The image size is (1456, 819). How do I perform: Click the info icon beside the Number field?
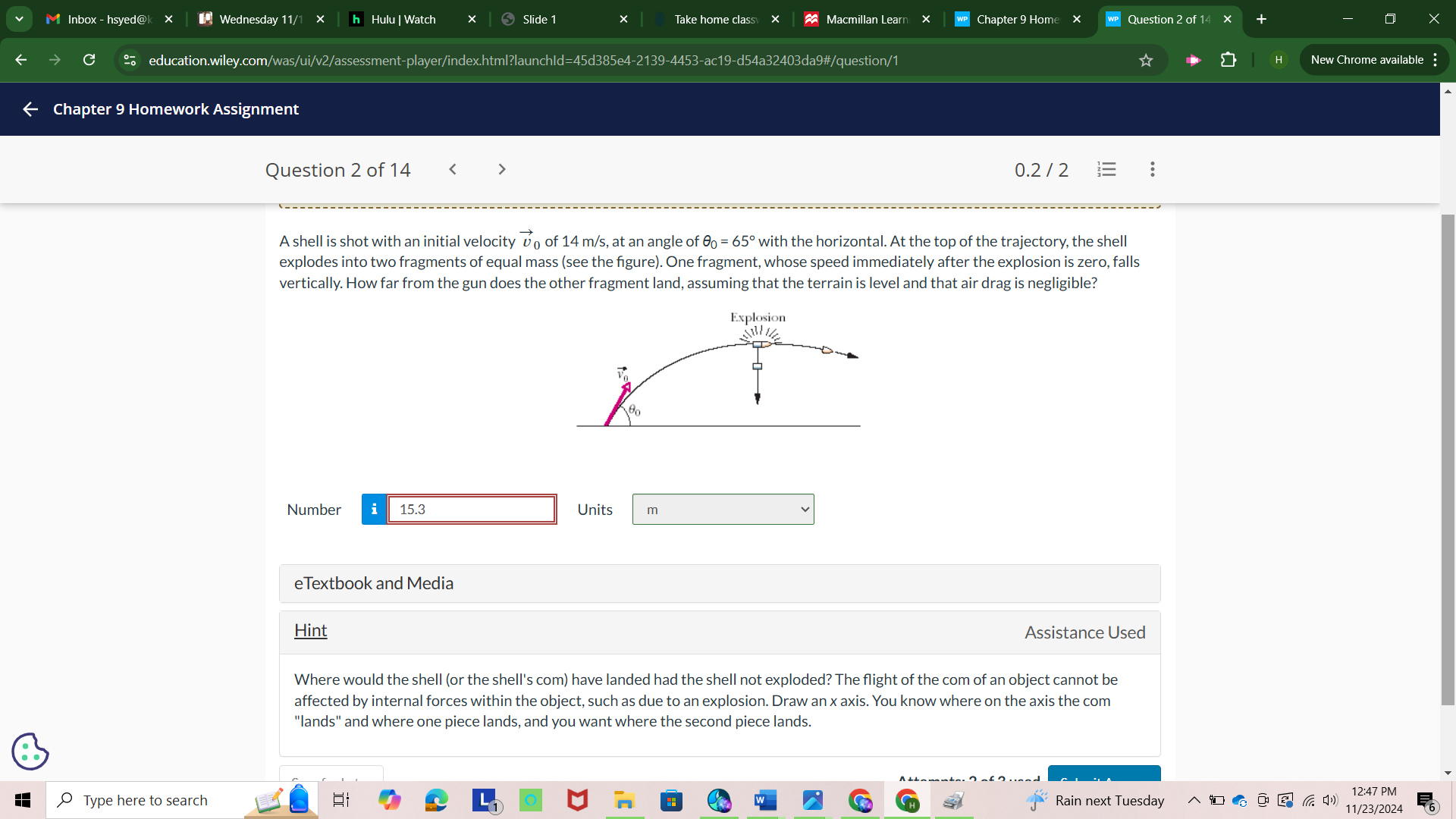(x=374, y=509)
